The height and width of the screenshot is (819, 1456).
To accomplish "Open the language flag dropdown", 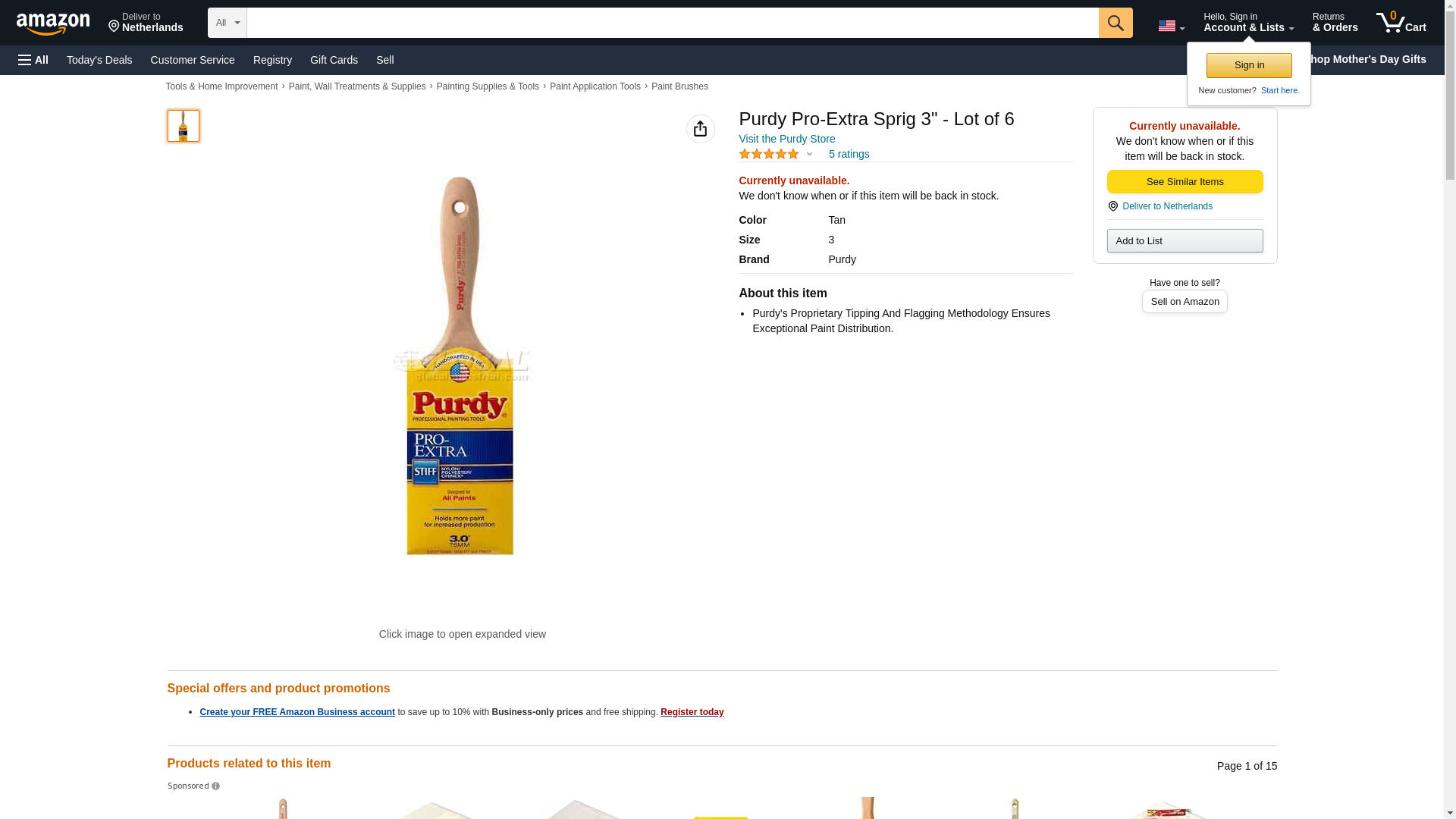I will coord(1171,26).
